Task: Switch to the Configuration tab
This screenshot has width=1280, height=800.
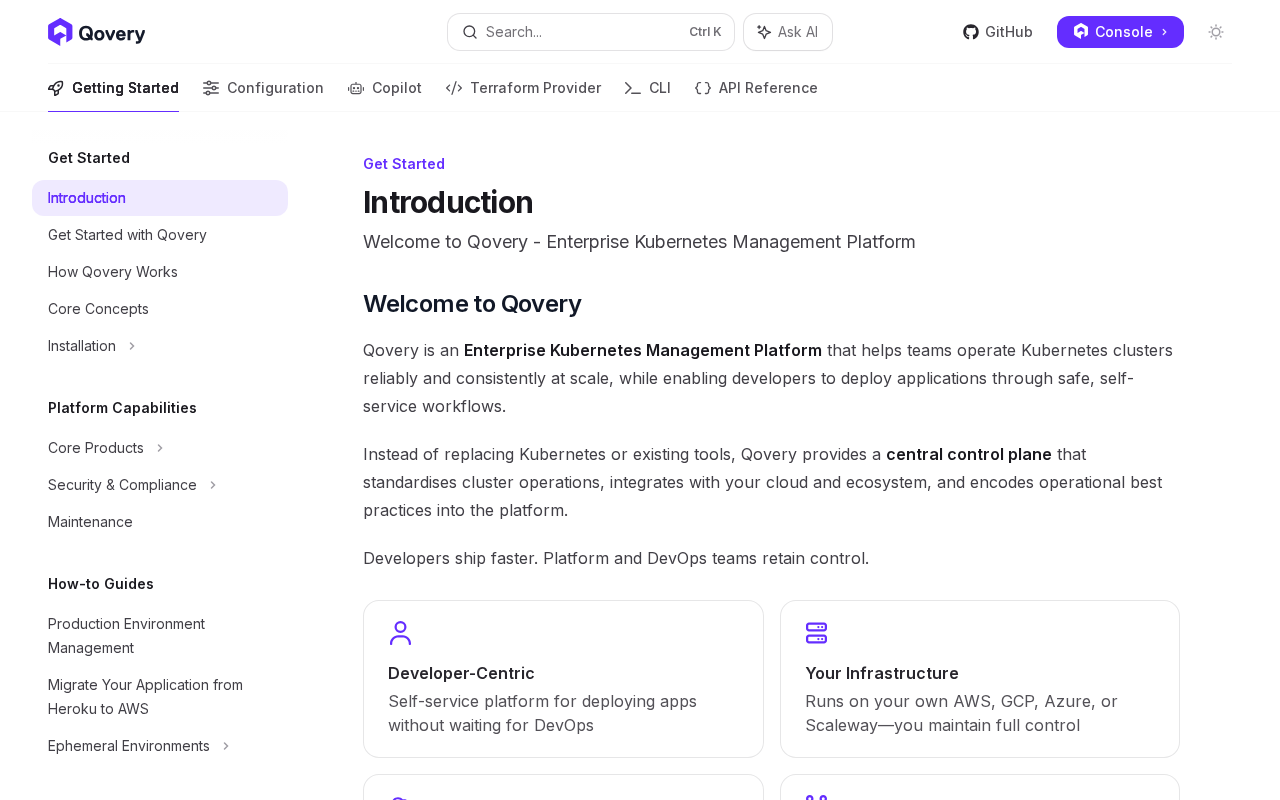Action: [x=263, y=88]
